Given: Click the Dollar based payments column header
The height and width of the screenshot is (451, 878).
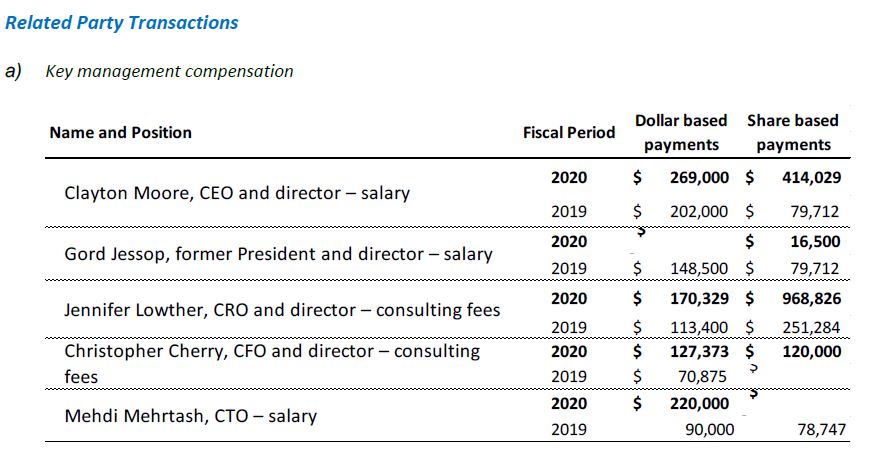Looking at the screenshot, I should 681,132.
